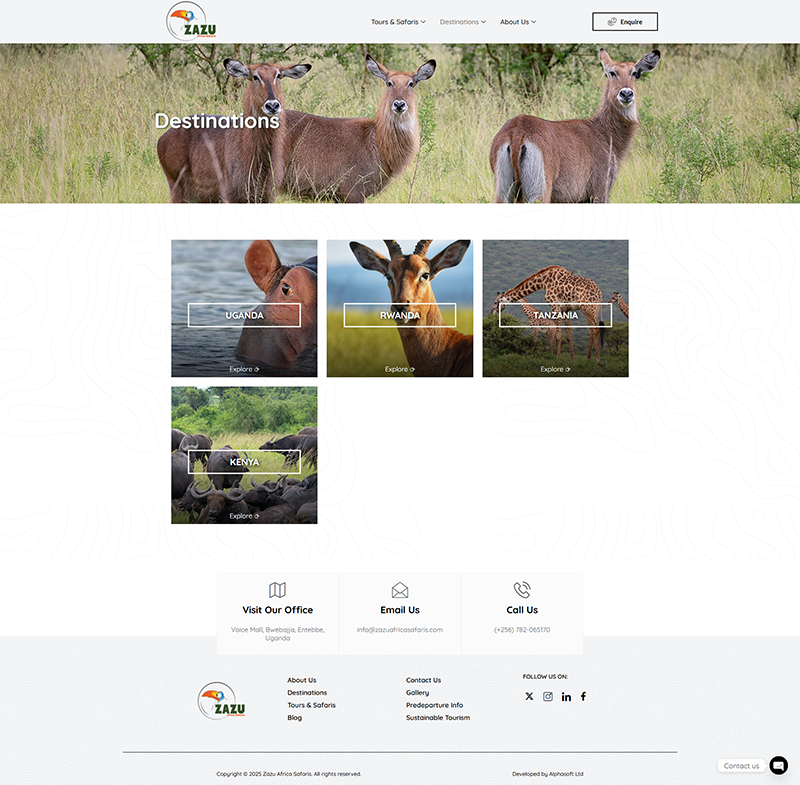The width and height of the screenshot is (800, 785).
Task: Click the map icon above Visit Our Office
Action: pyautogui.click(x=278, y=590)
